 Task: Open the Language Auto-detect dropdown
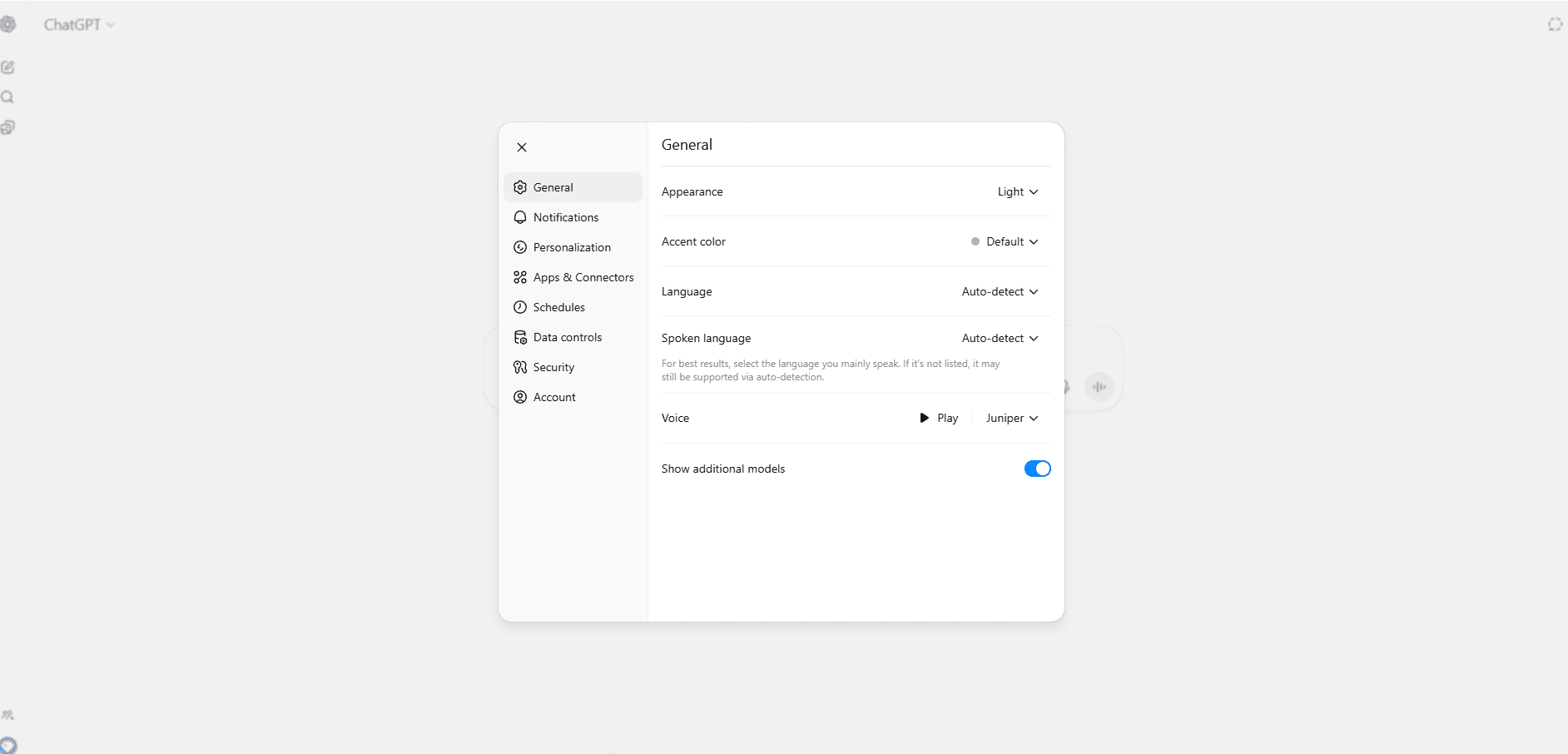[1000, 292]
